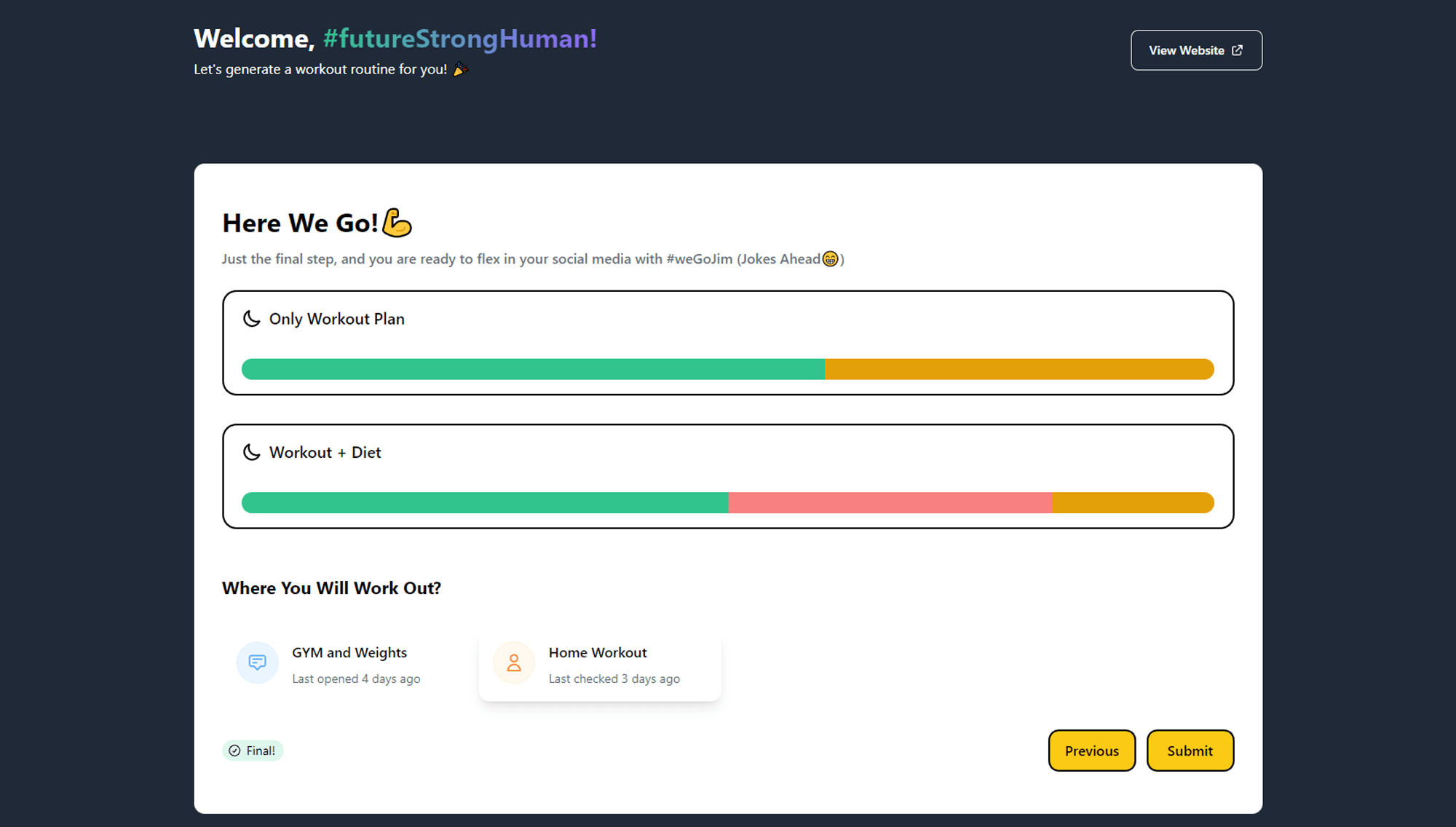Click the external link icon on View Website

tap(1237, 50)
